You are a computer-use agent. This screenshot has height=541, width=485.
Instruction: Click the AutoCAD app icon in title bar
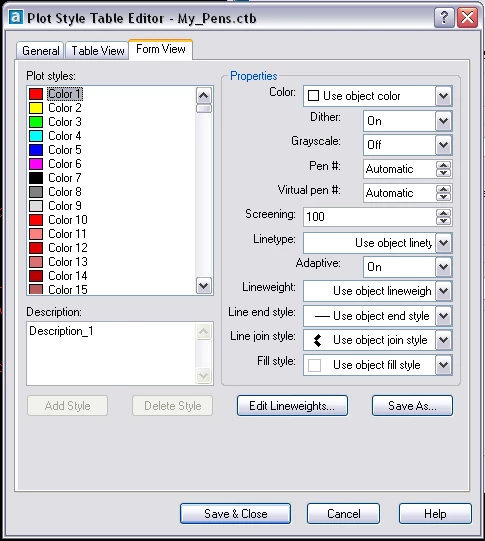[x=16, y=17]
